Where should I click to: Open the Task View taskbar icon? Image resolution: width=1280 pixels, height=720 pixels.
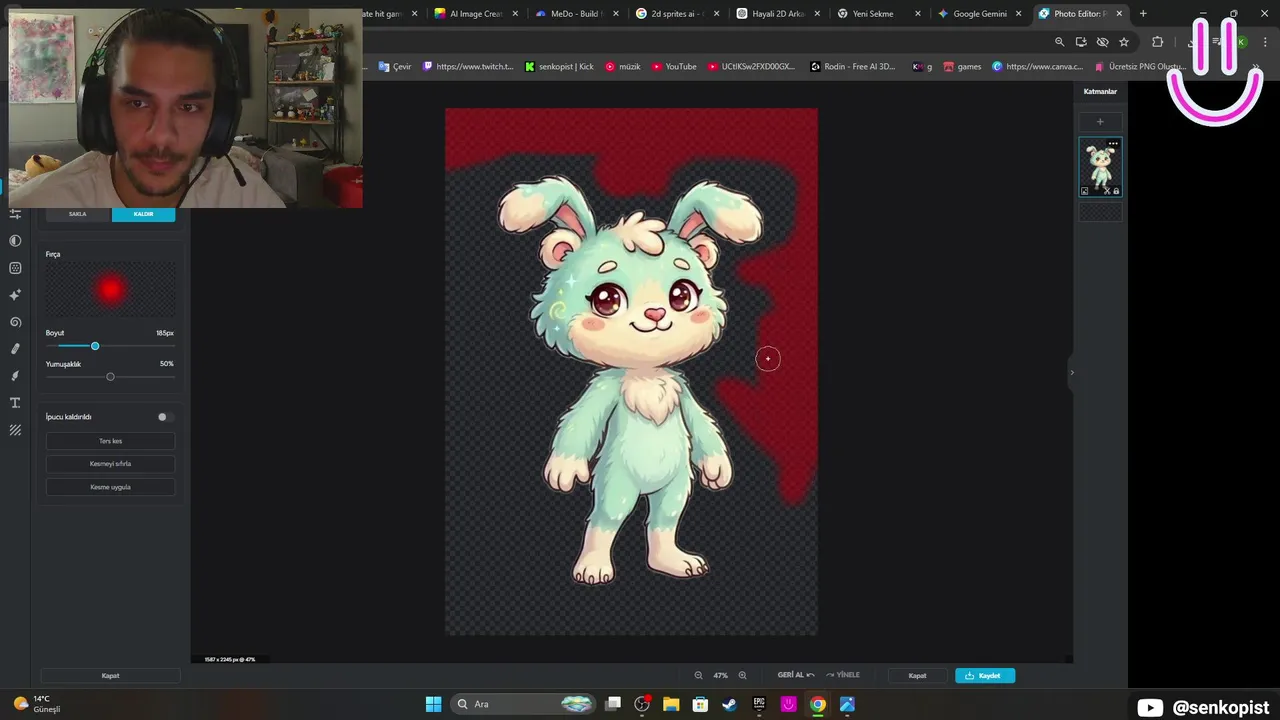pyautogui.click(x=613, y=704)
